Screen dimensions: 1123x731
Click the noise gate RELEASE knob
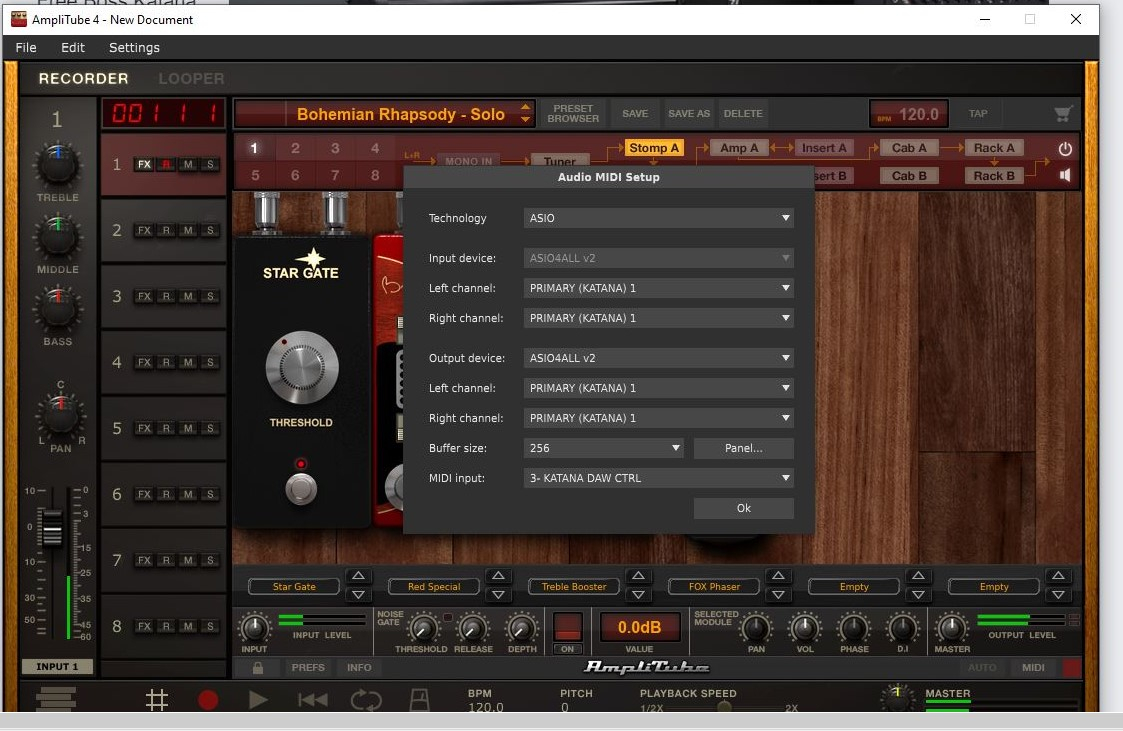click(472, 628)
